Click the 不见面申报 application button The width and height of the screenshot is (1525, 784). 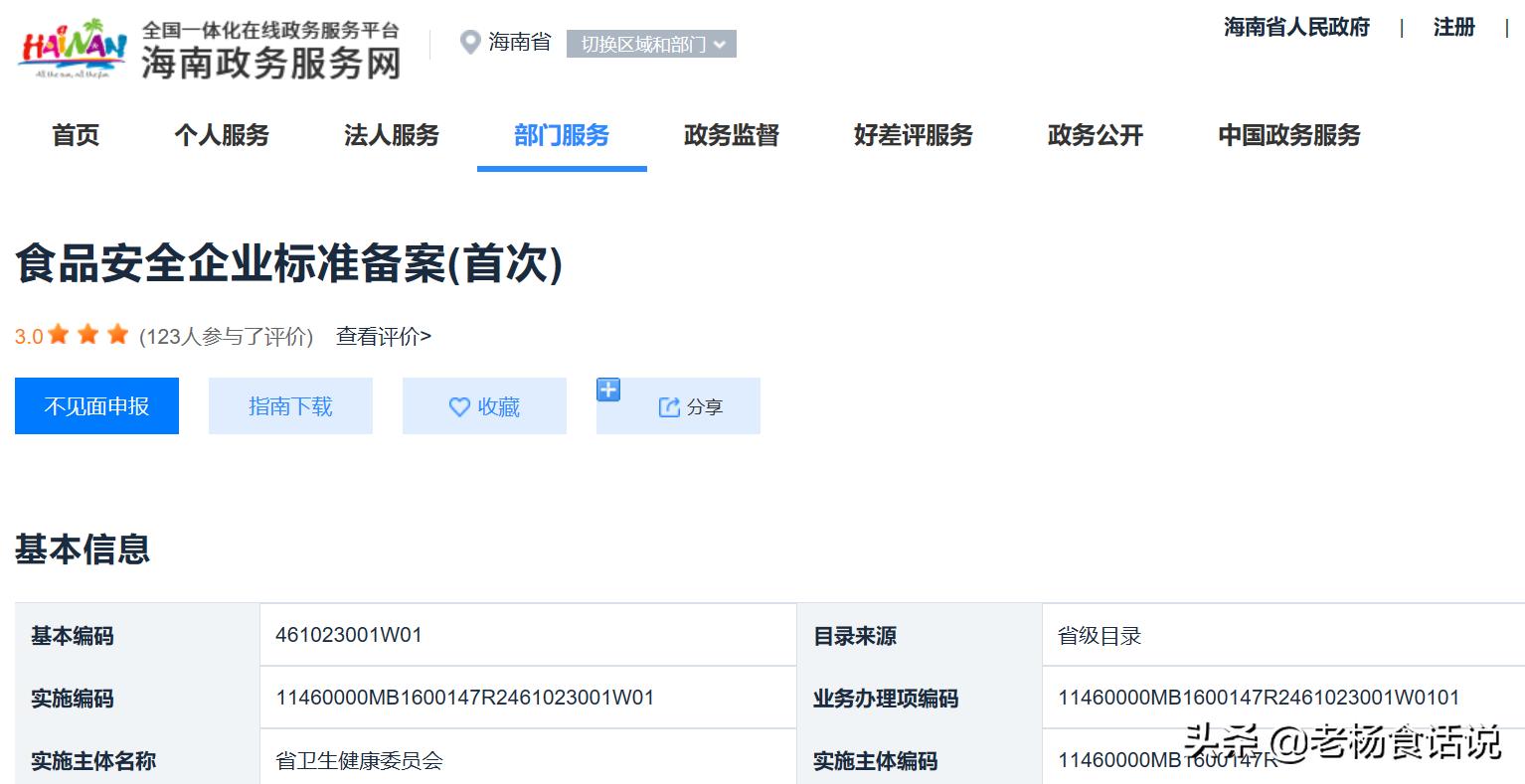[x=96, y=405]
